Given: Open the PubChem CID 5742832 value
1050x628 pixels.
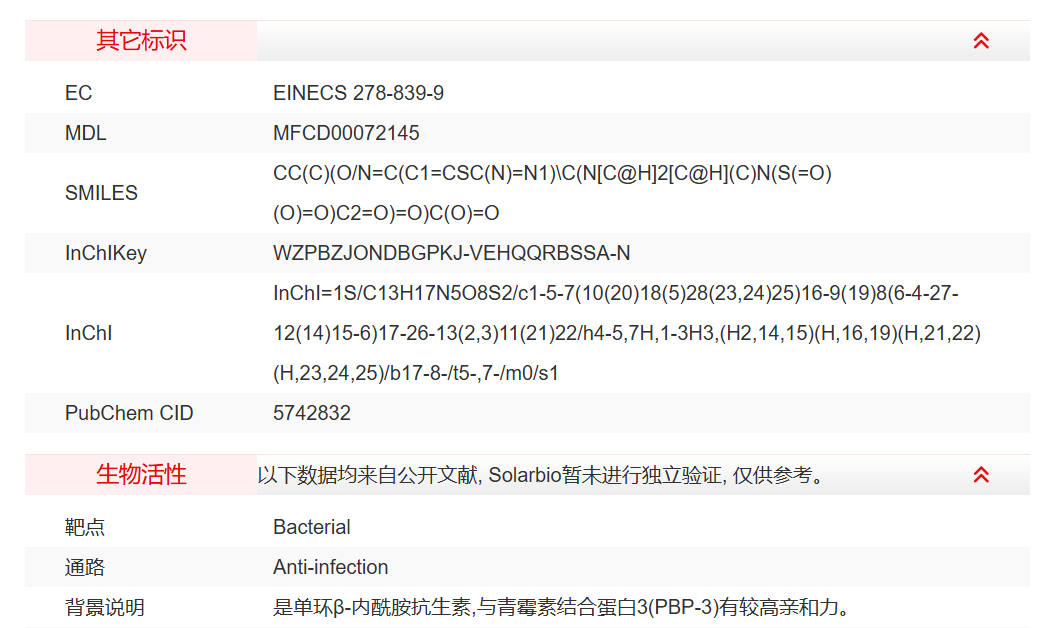Looking at the screenshot, I should [x=312, y=413].
